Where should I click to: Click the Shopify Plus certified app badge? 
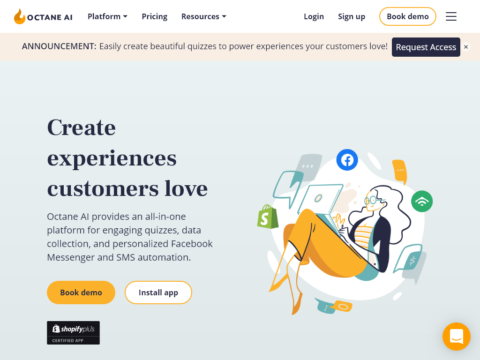73,333
